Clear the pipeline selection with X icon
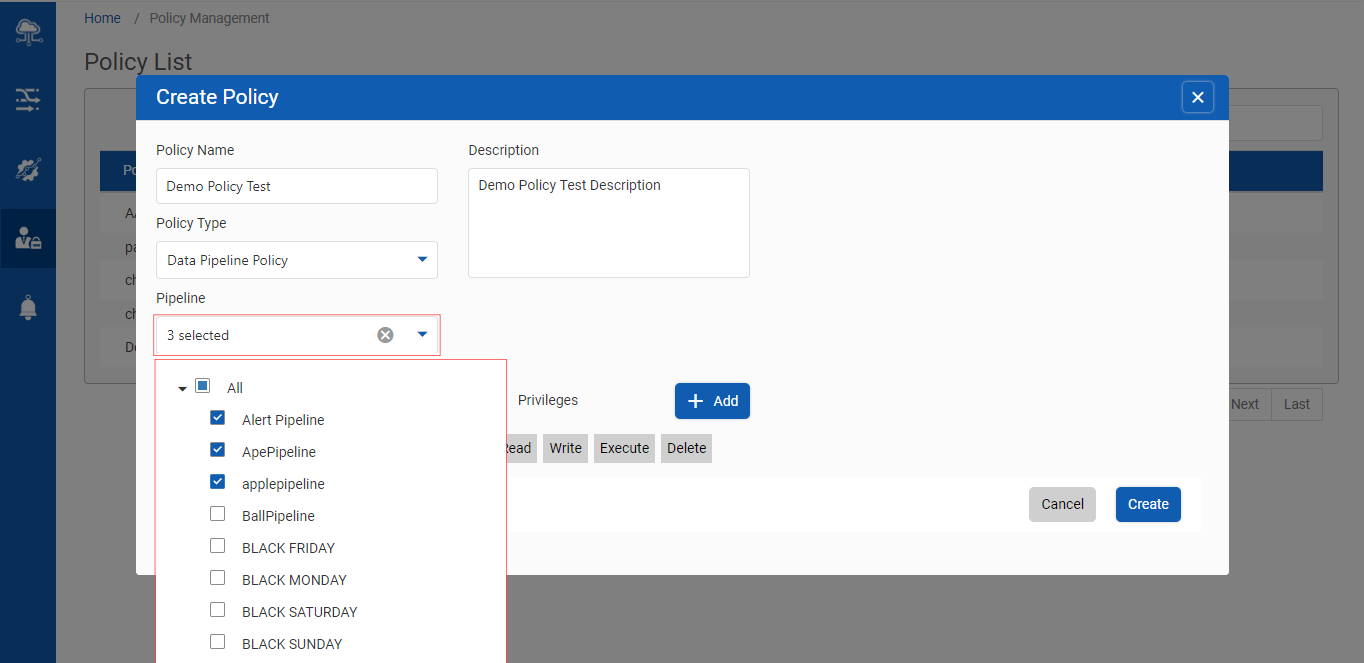This screenshot has height=663, width=1364. [385, 335]
